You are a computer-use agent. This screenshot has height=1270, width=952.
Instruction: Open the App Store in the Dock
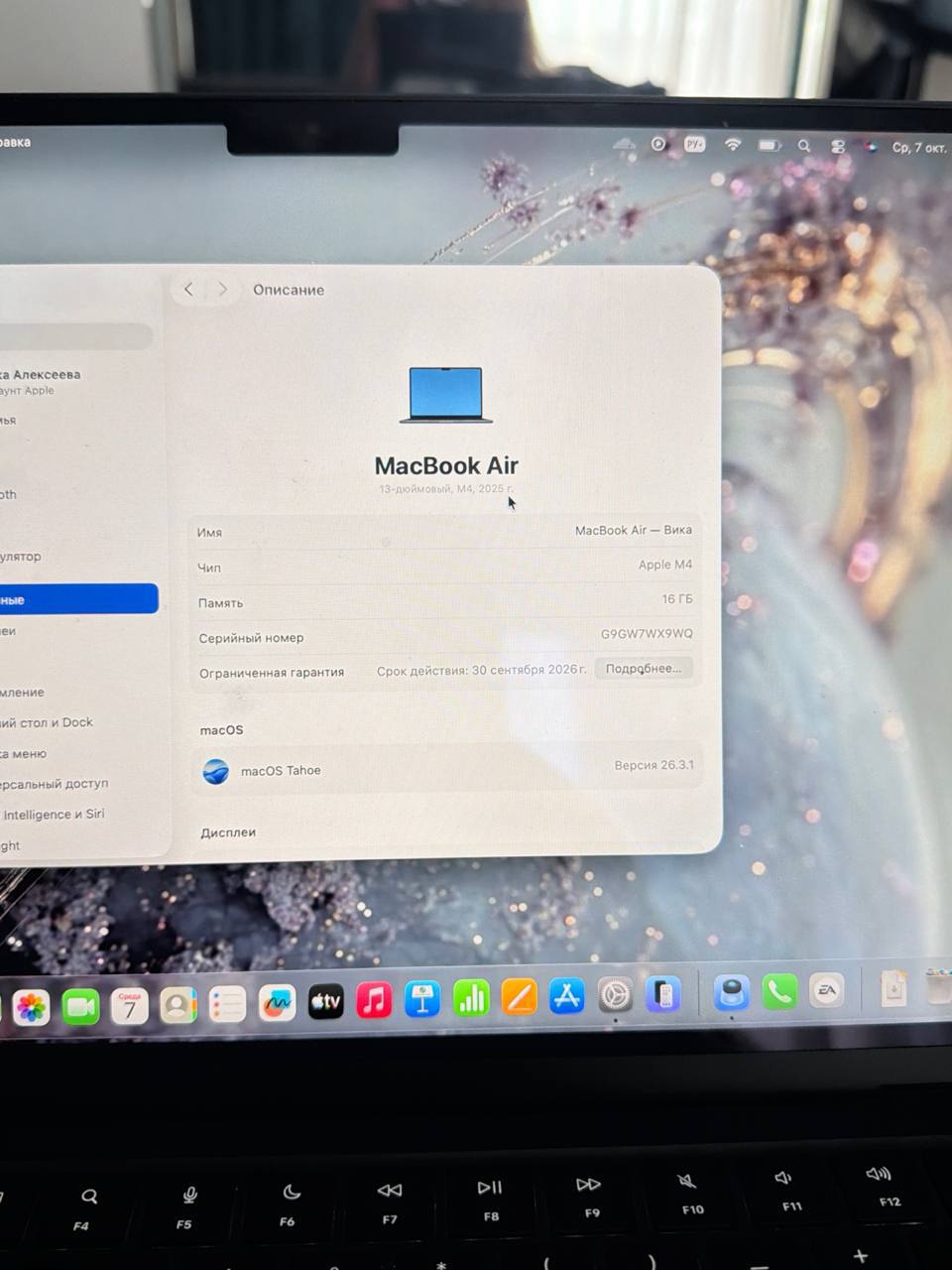click(566, 995)
